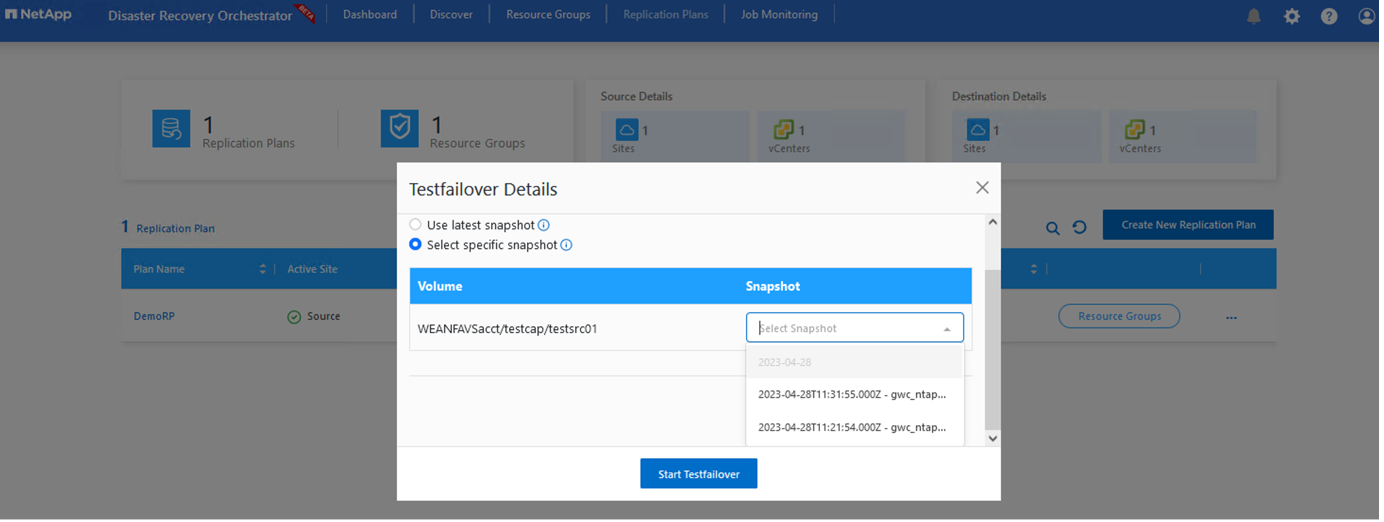Image resolution: width=1384 pixels, height=522 pixels.
Task: Select the Select specific snapshot radio button
Action: tap(417, 245)
